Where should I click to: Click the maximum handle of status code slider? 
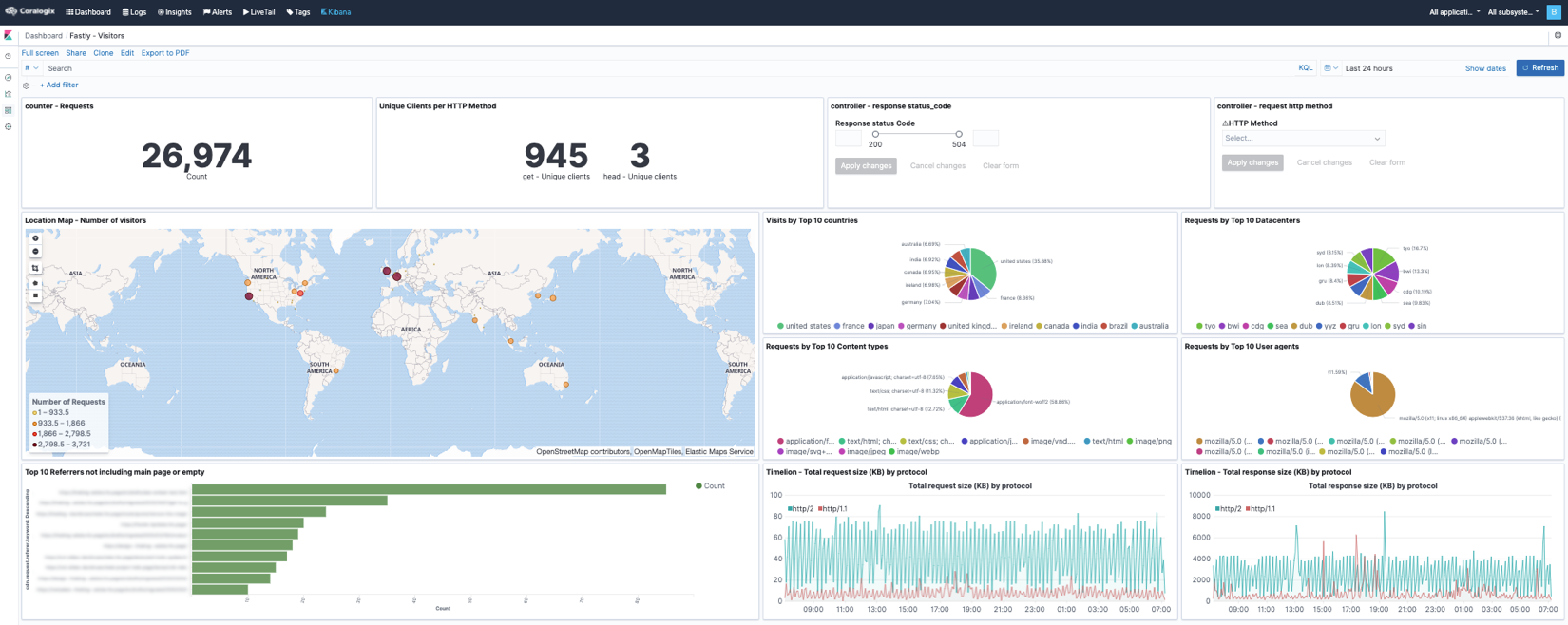point(959,134)
